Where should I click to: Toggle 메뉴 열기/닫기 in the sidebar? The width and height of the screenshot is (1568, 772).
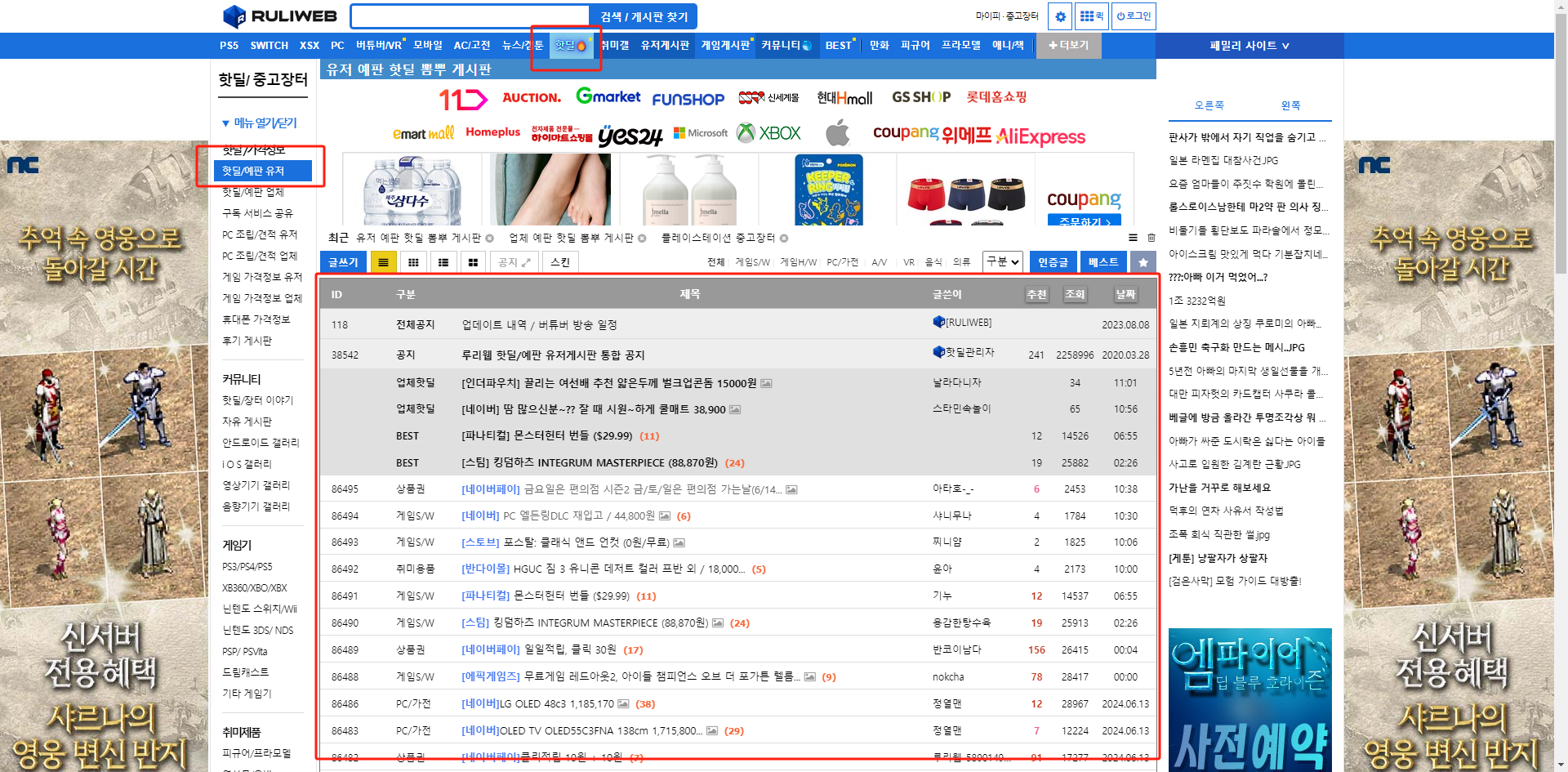tap(261, 123)
